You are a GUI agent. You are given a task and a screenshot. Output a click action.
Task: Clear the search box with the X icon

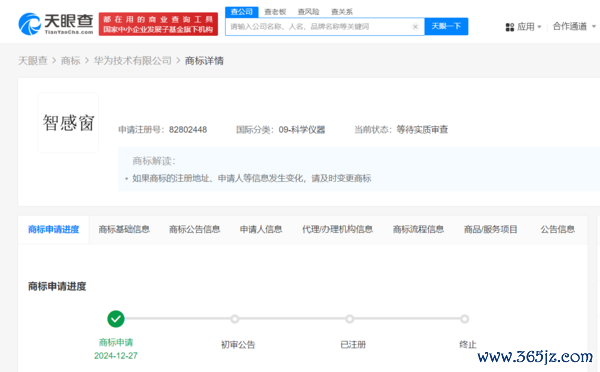click(415, 26)
